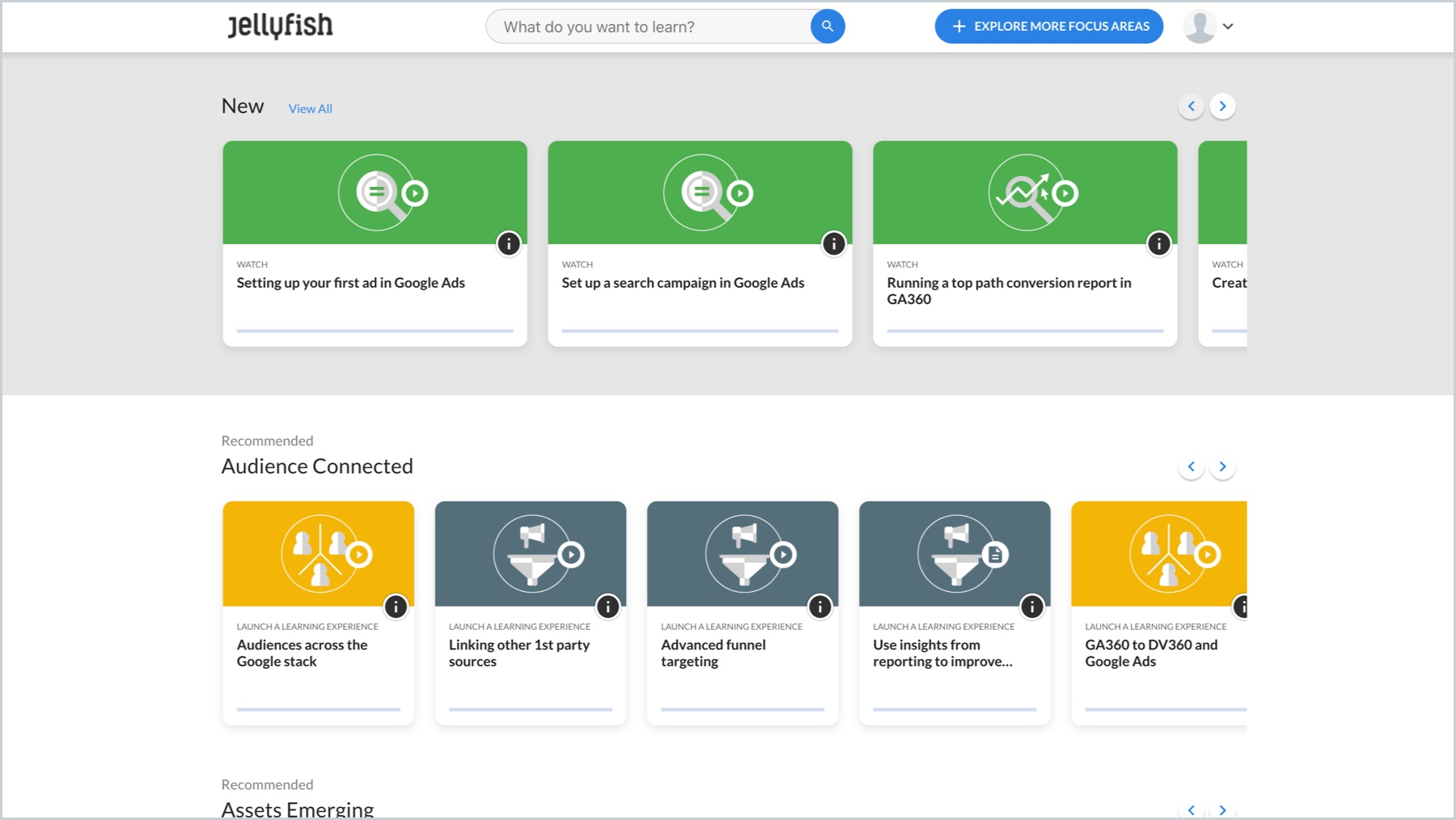Click info icon on Use insights from reporting card
Image resolution: width=1456 pixels, height=820 pixels.
tap(1031, 607)
